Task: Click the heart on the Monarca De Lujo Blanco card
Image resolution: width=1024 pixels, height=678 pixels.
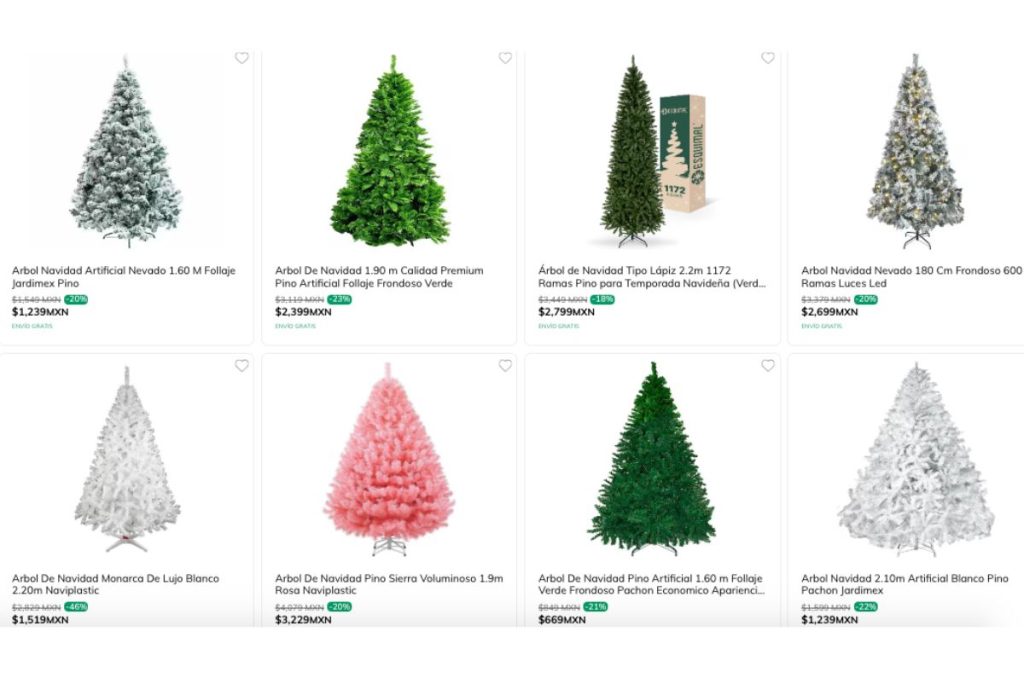Action: tap(241, 367)
